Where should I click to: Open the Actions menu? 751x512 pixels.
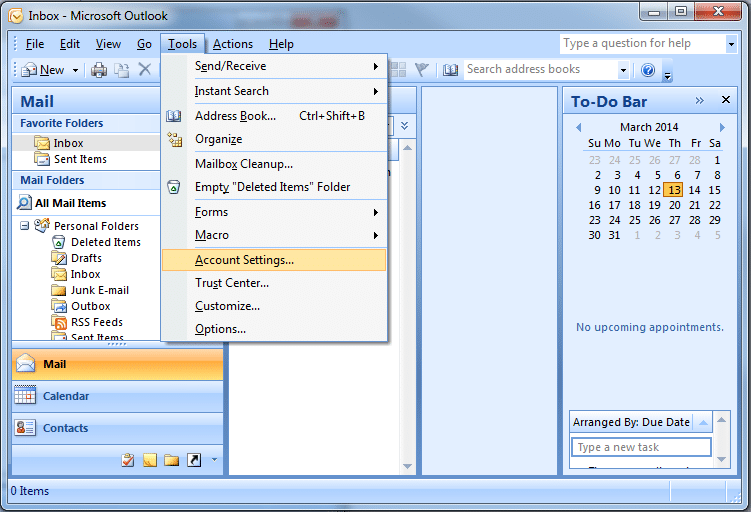[x=233, y=44]
